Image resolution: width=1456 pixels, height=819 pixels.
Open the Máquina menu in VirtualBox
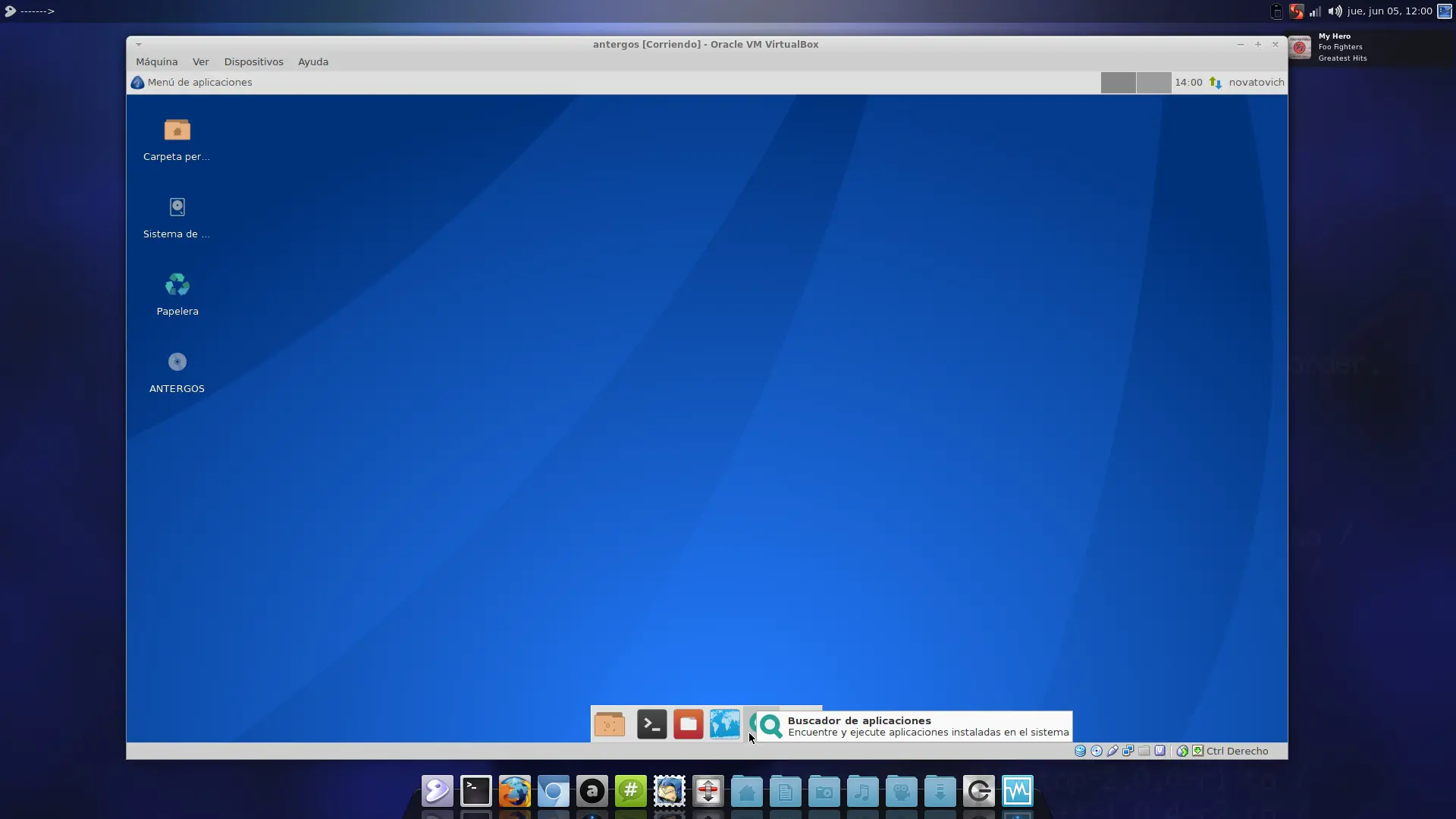point(156,62)
